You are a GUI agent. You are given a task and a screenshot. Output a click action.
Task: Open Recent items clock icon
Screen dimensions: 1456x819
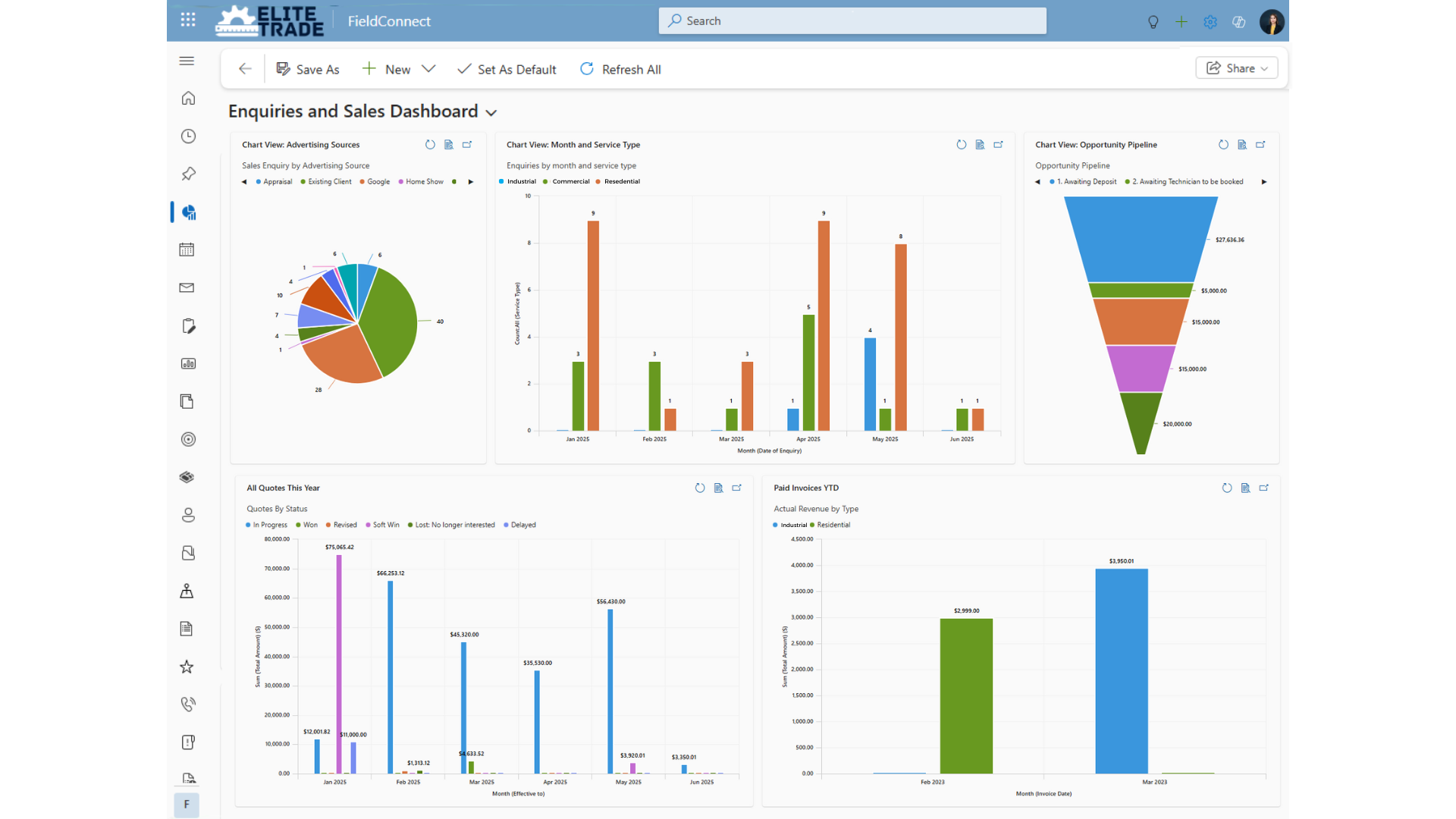(188, 136)
